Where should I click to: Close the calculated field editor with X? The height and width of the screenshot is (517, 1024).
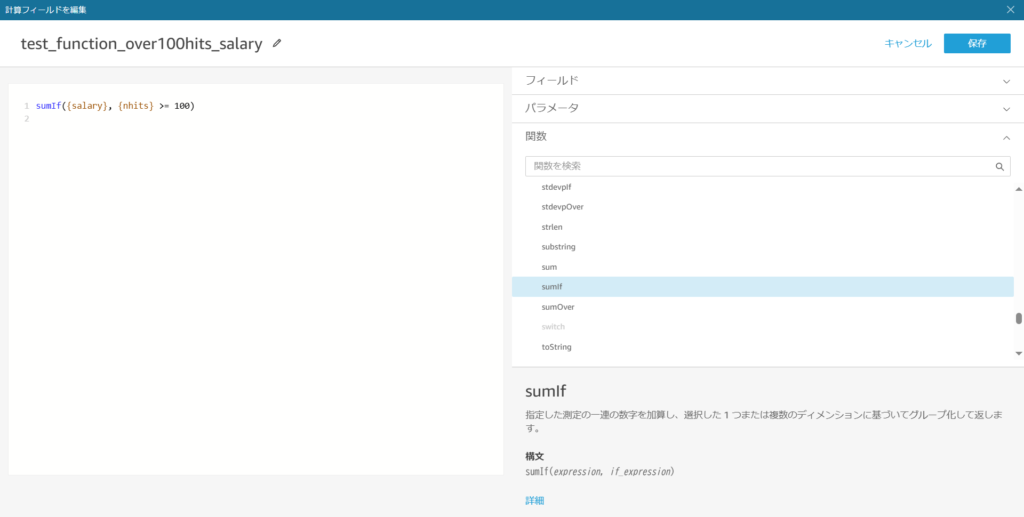pos(1011,10)
